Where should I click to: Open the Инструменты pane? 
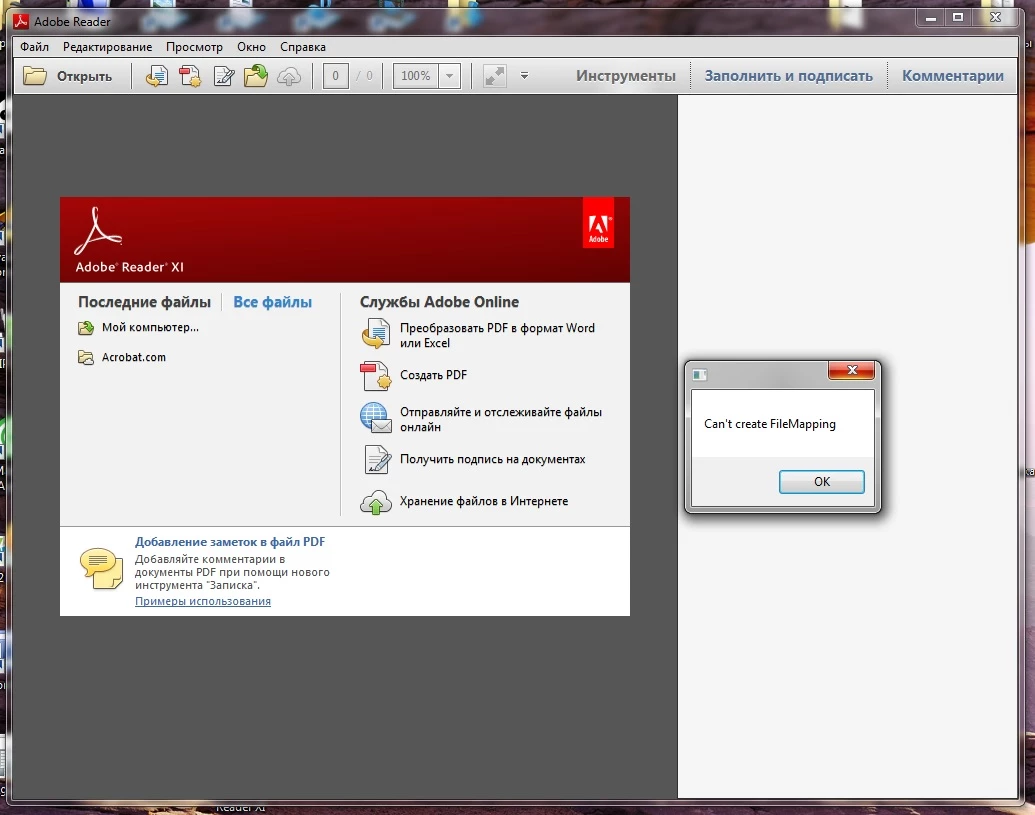(626, 76)
